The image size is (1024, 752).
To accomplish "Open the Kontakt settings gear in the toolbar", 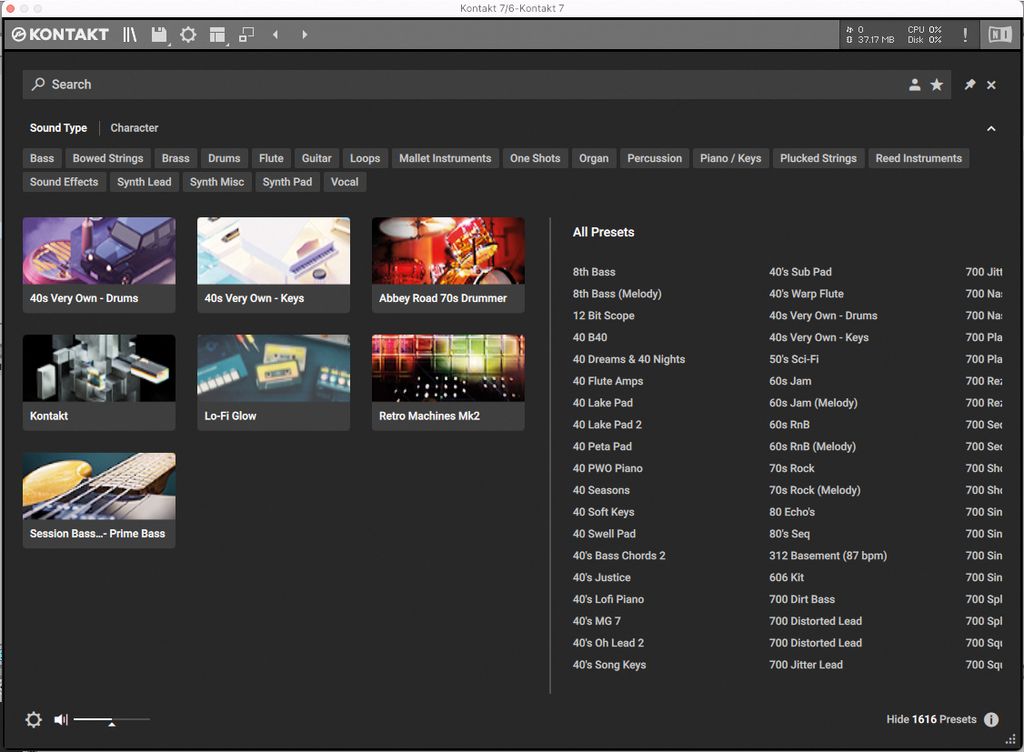I will click(189, 34).
